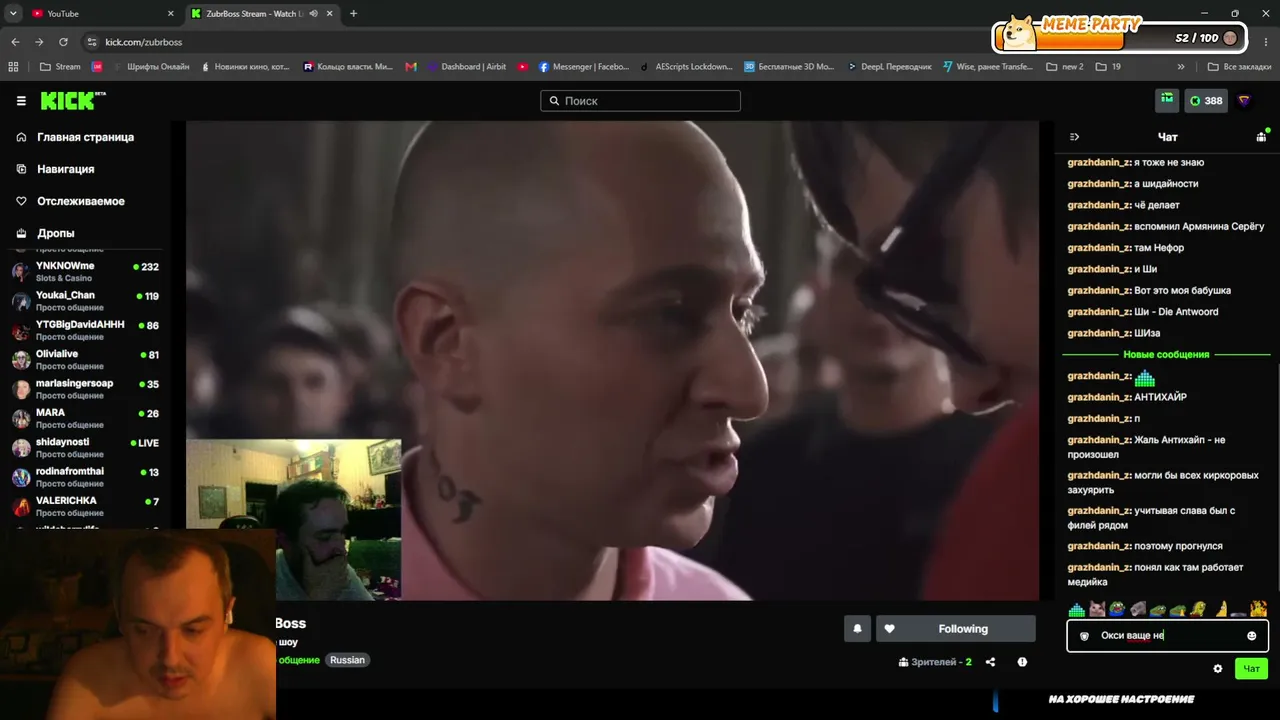Open the MARA channel in sidebar
This screenshot has width=1280, height=720.
coord(86,418)
